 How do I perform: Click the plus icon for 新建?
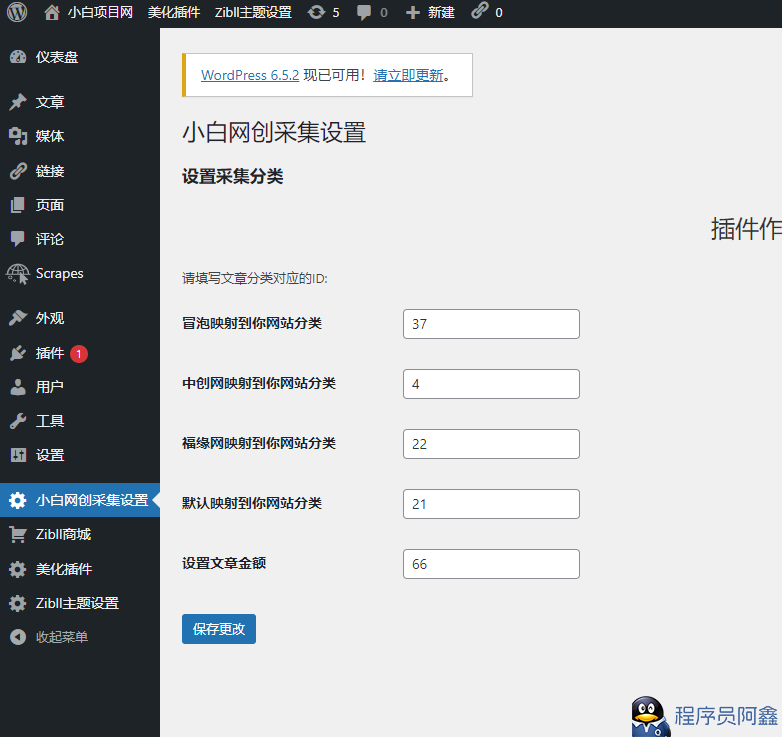point(412,12)
